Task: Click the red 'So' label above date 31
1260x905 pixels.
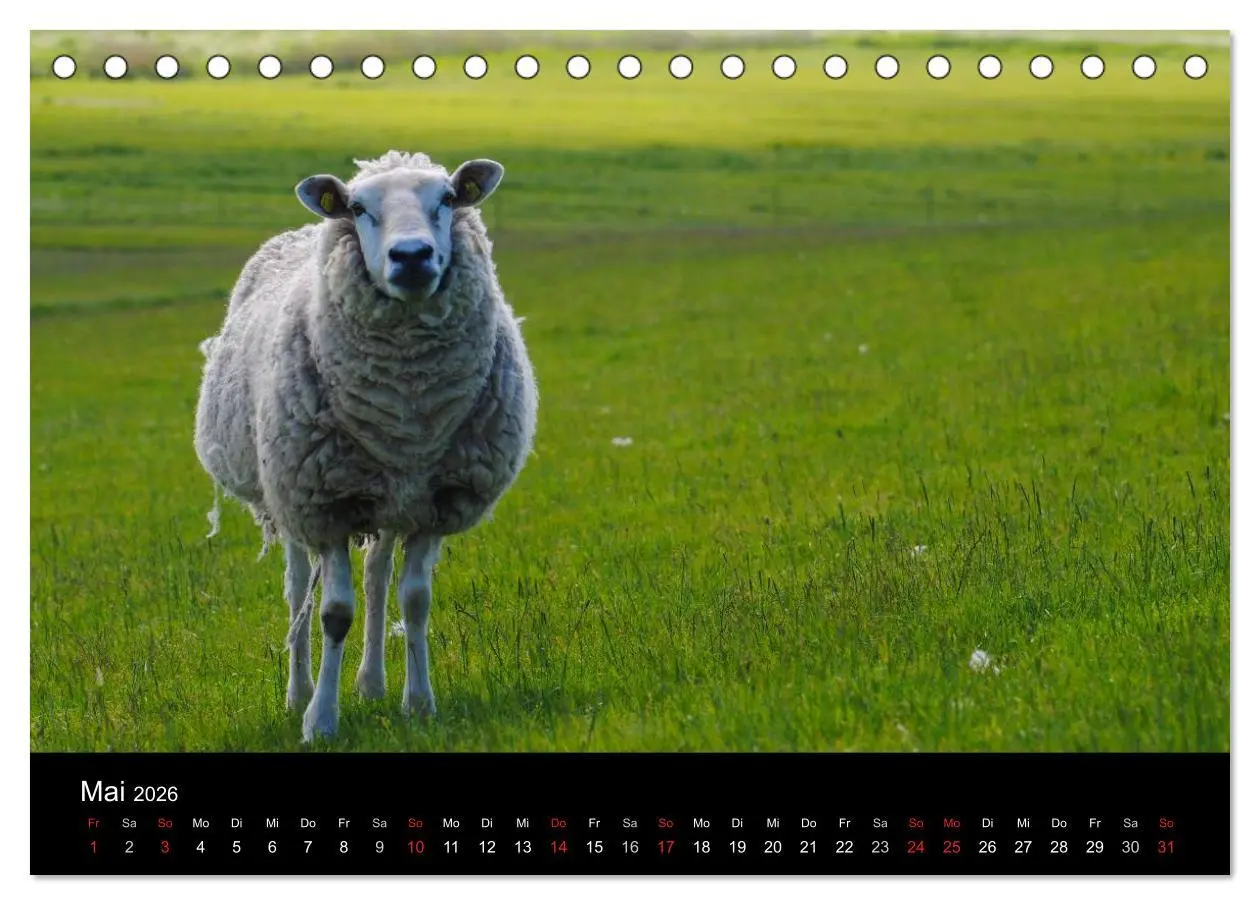Action: coord(1166,824)
